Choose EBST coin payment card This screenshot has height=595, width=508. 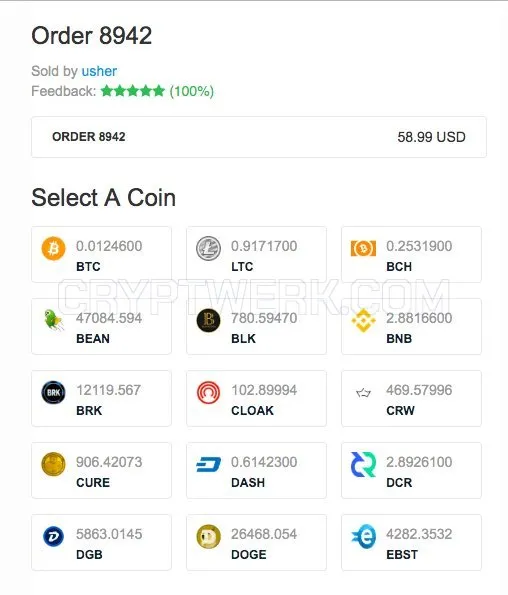pyautogui.click(x=411, y=543)
